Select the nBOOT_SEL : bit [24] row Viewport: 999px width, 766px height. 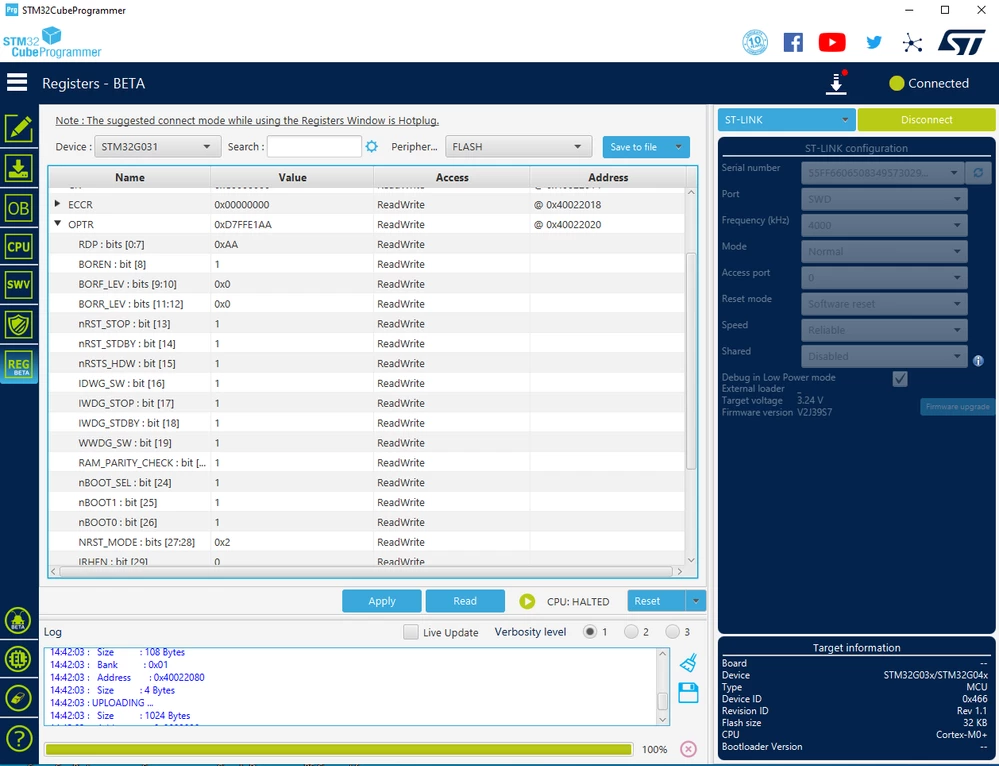367,482
